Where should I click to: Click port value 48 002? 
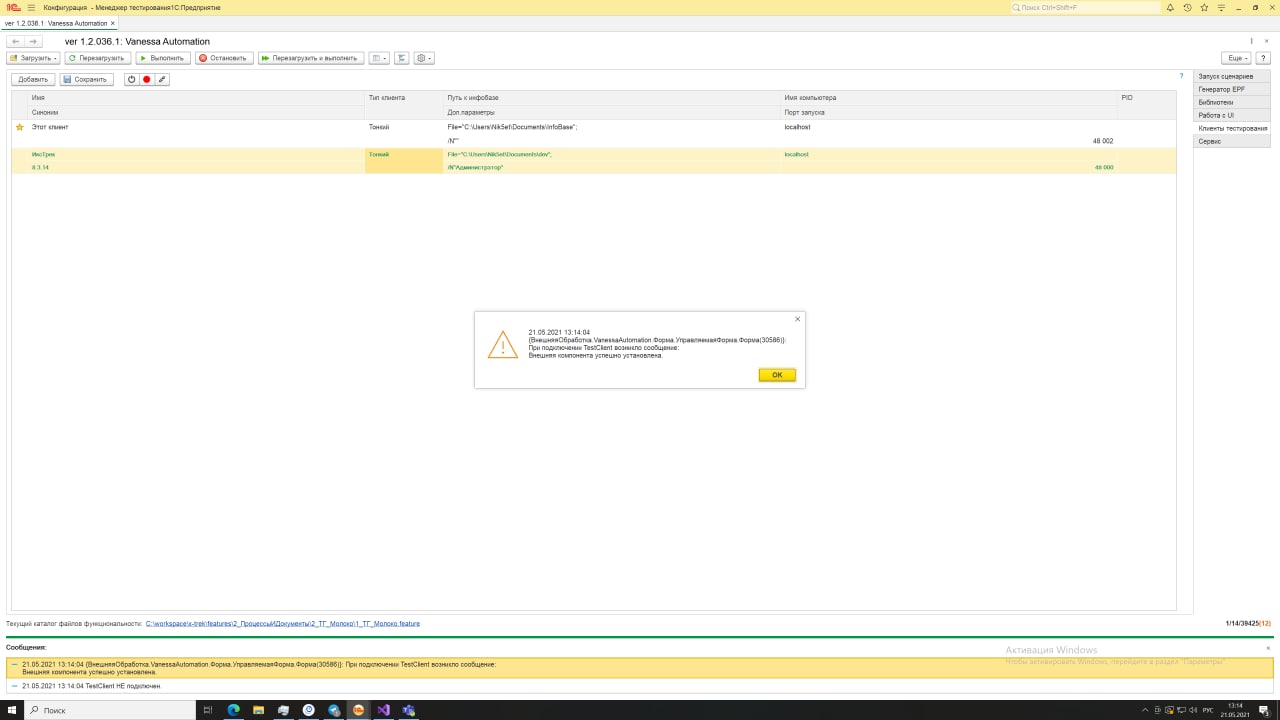pyautogui.click(x=1102, y=141)
